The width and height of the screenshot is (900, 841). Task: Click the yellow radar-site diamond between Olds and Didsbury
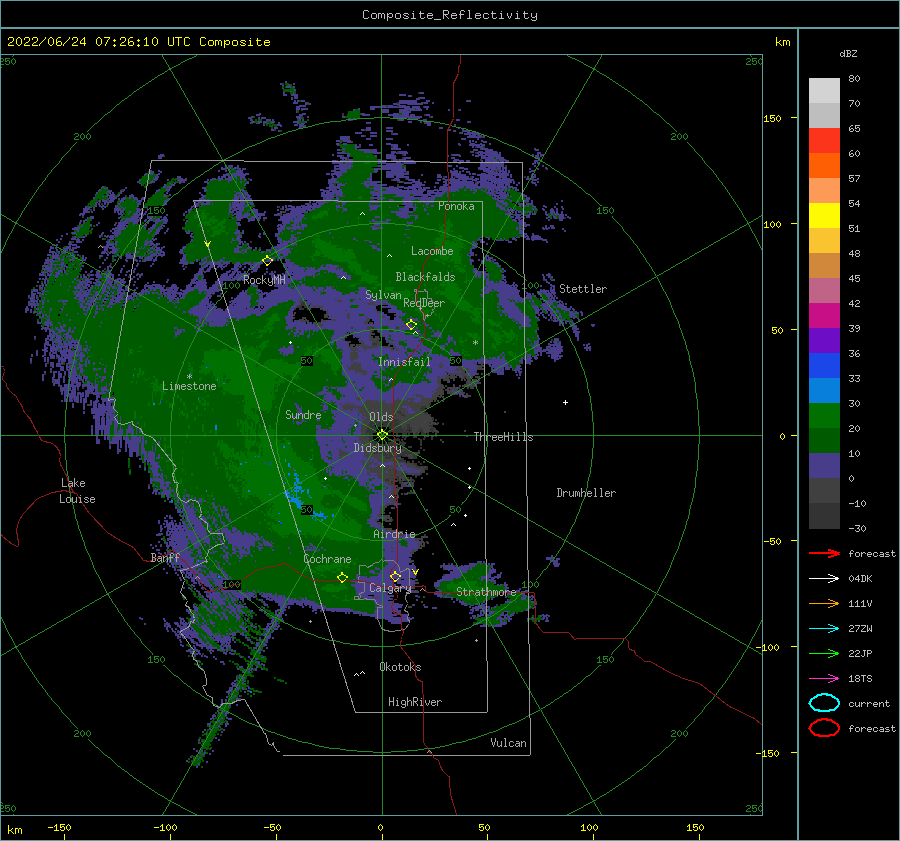coord(382,435)
